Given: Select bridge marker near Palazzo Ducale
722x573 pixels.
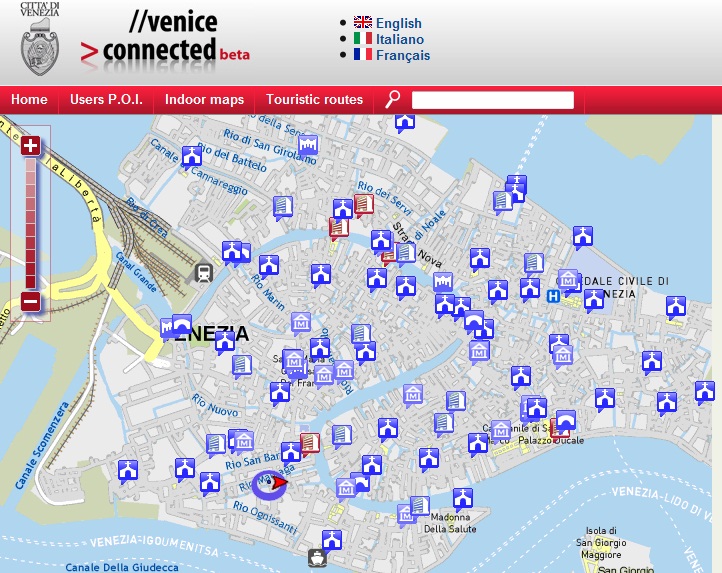Looking at the screenshot, I should click(x=565, y=420).
